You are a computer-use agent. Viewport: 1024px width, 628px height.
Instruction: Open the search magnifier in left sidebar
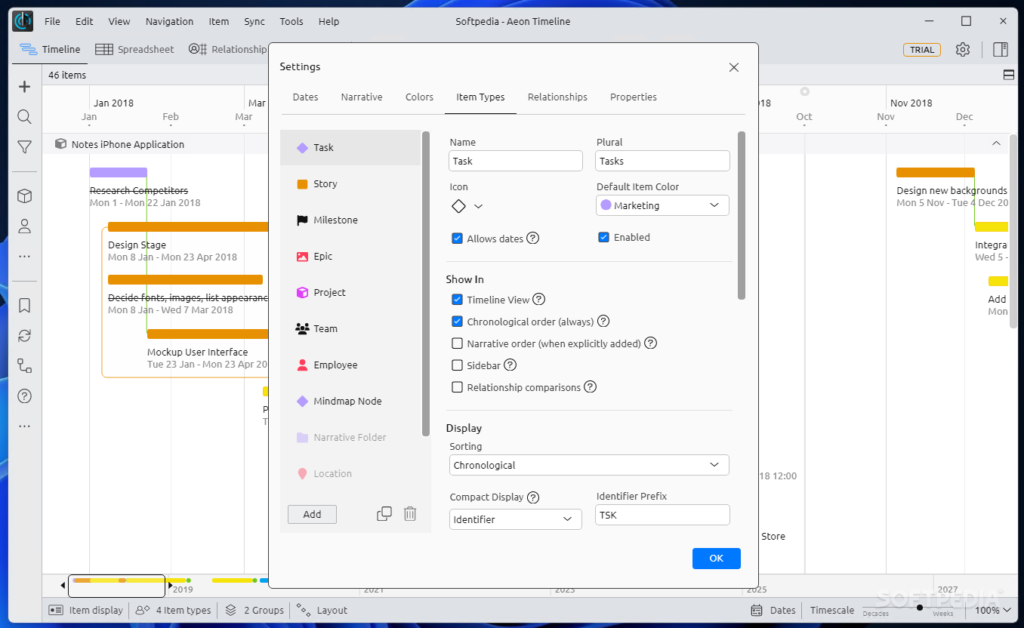pos(25,117)
